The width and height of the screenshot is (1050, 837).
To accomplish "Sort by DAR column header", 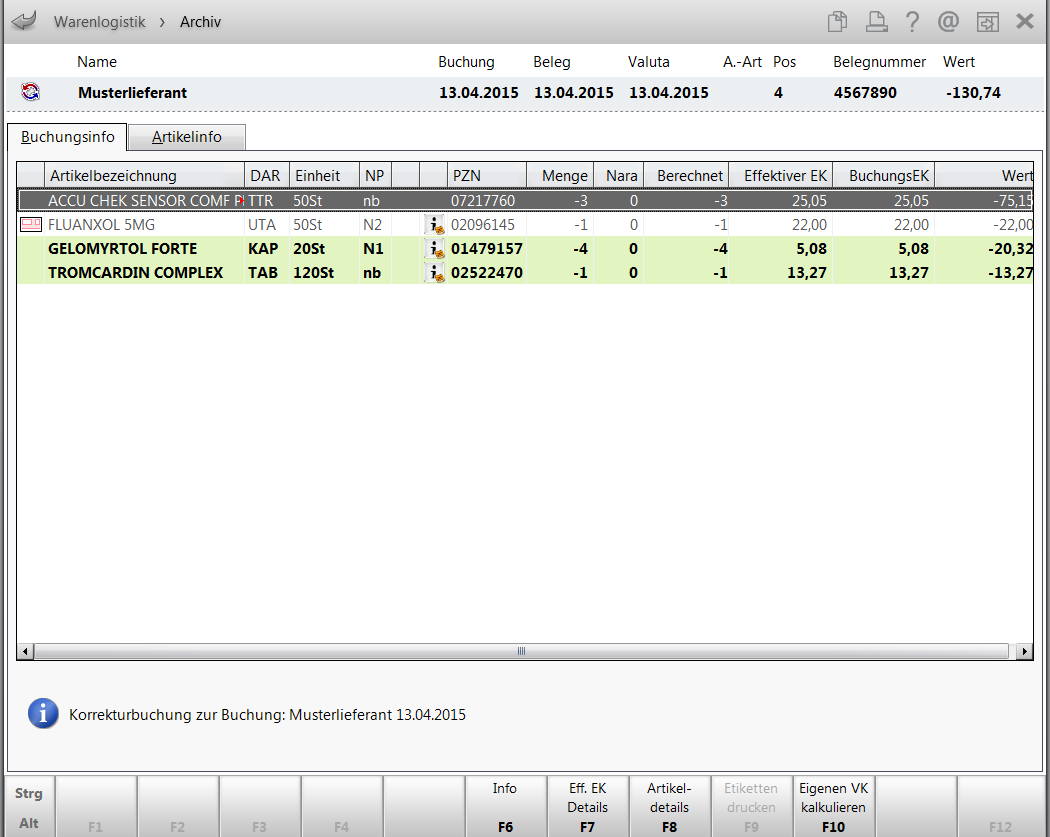I will coord(267,175).
